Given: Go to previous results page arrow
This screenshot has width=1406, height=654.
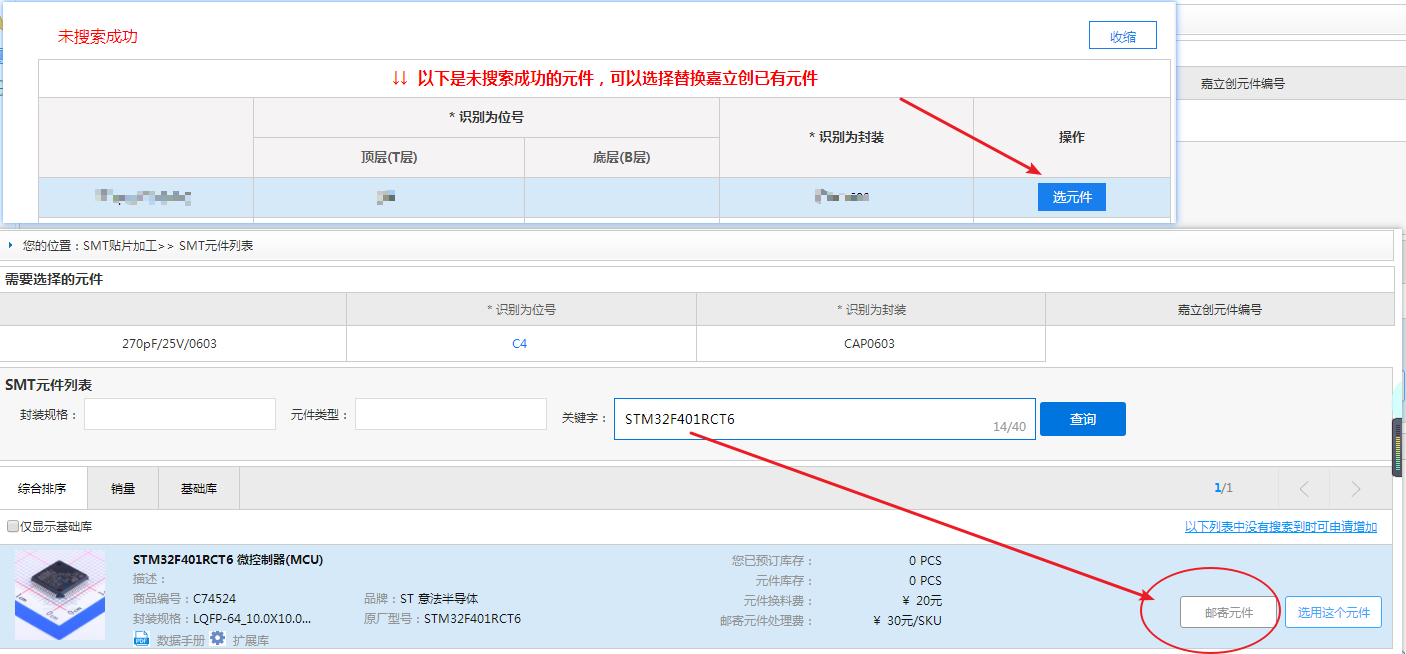Looking at the screenshot, I should (x=1304, y=489).
